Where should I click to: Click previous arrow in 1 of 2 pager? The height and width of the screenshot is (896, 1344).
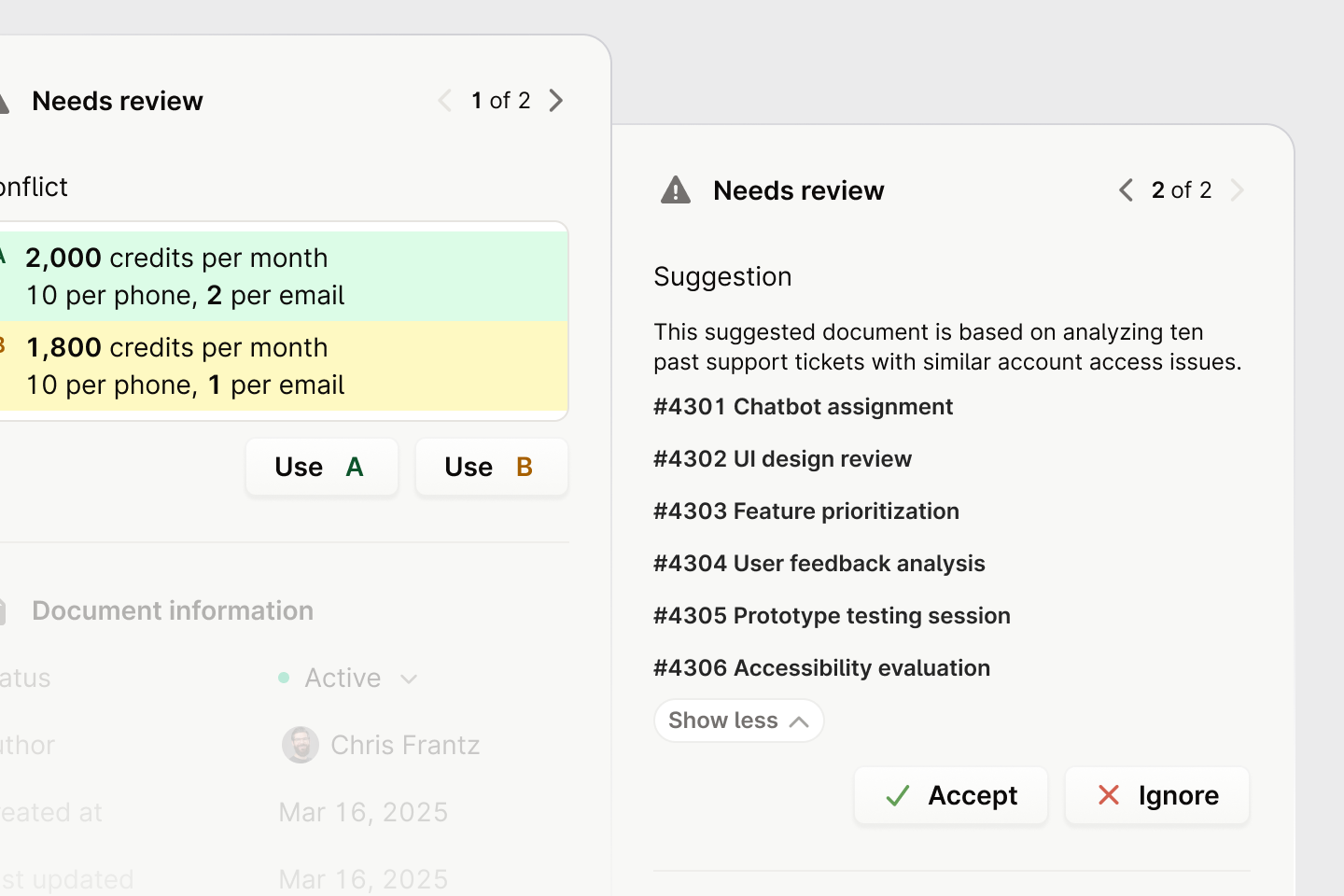coord(445,101)
